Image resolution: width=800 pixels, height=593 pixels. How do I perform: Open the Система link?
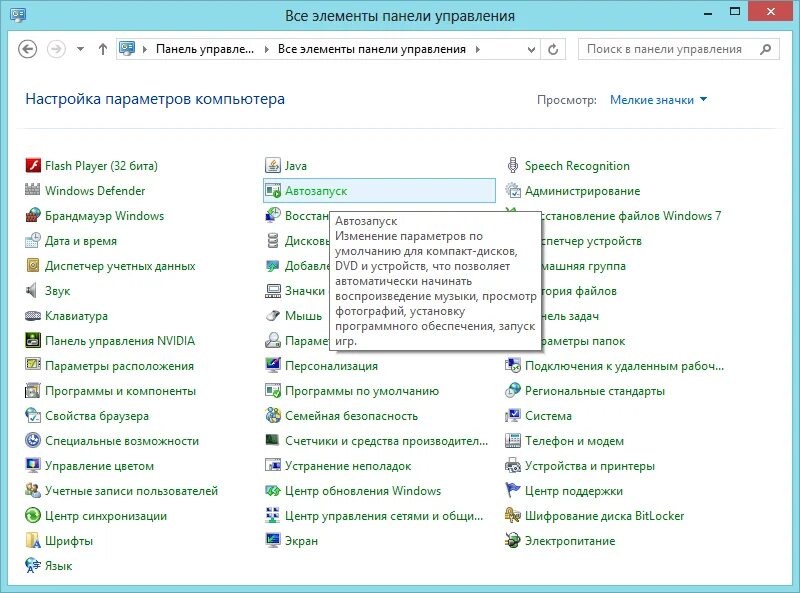tap(548, 416)
